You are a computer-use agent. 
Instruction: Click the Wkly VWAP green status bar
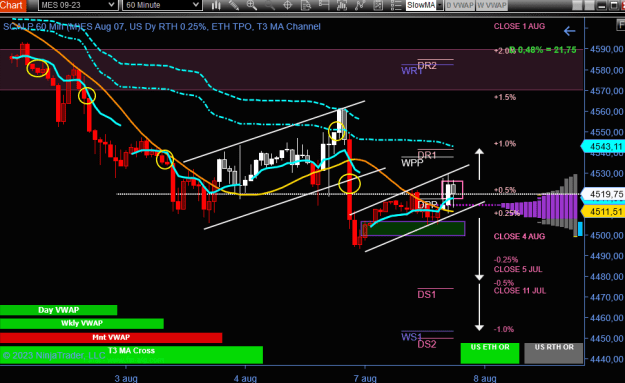click(82, 323)
